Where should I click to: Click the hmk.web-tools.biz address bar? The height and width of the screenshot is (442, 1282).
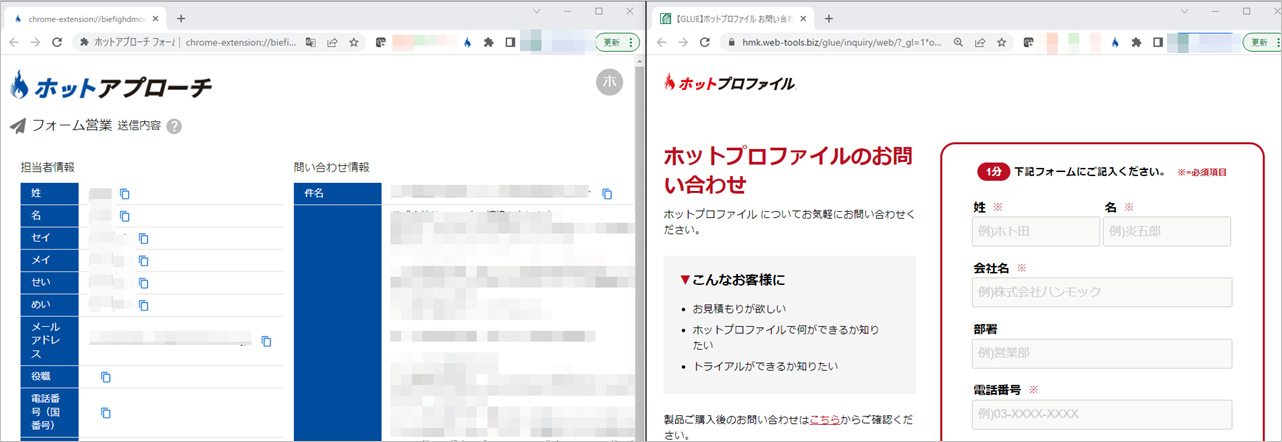tap(843, 43)
